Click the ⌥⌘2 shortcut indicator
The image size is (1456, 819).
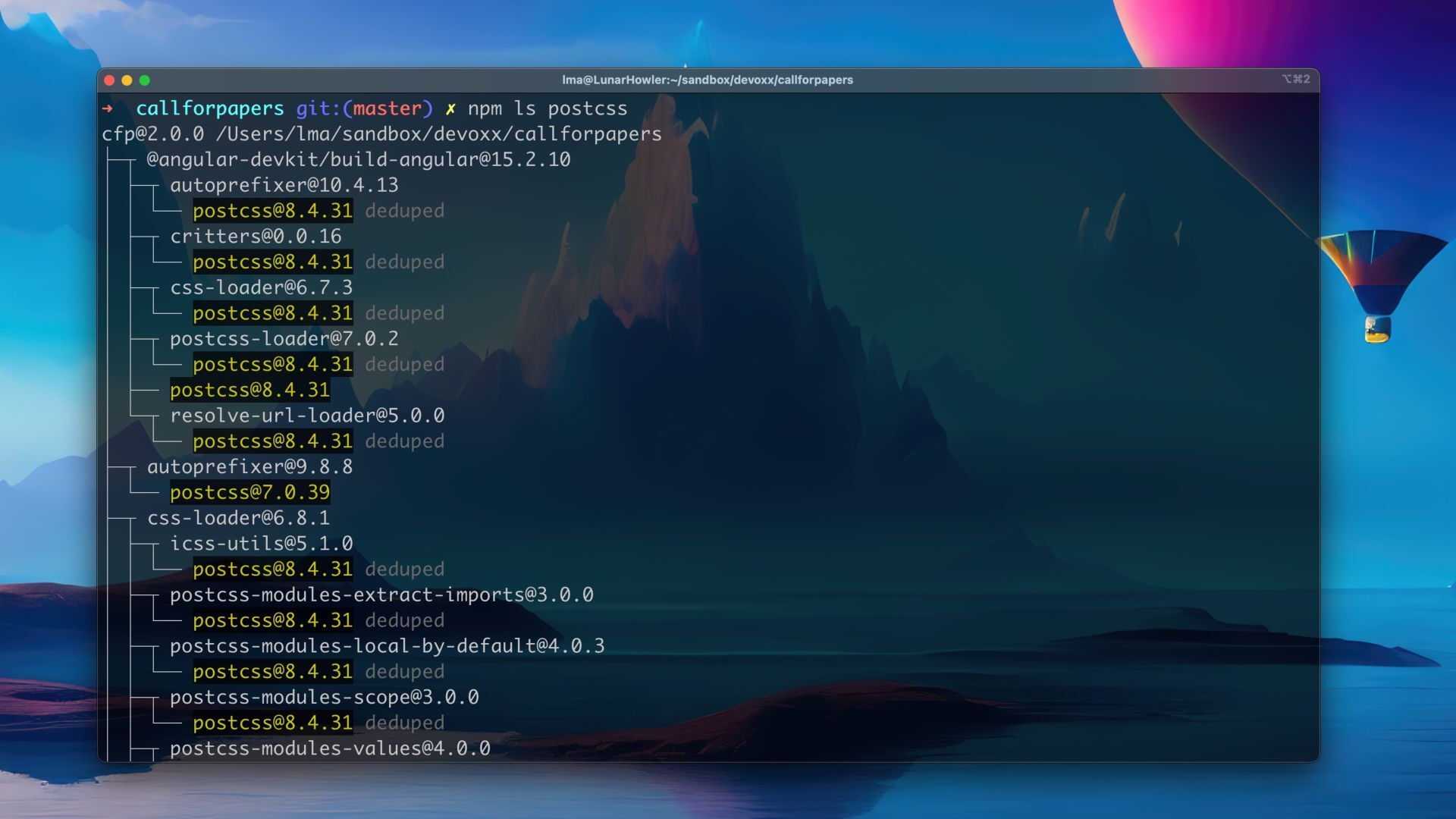coord(1295,80)
